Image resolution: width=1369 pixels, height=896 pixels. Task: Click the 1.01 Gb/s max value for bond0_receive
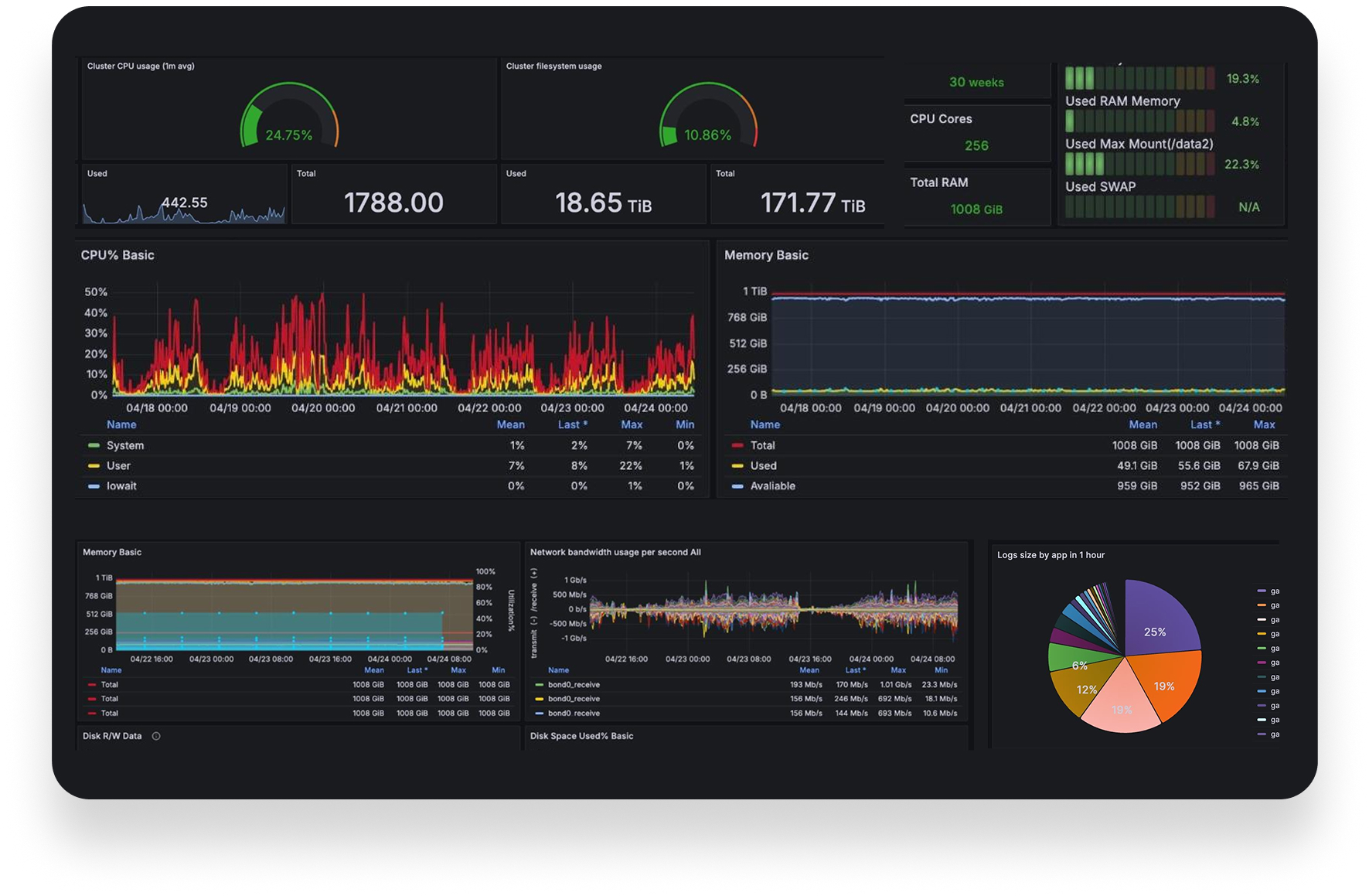[x=897, y=684]
